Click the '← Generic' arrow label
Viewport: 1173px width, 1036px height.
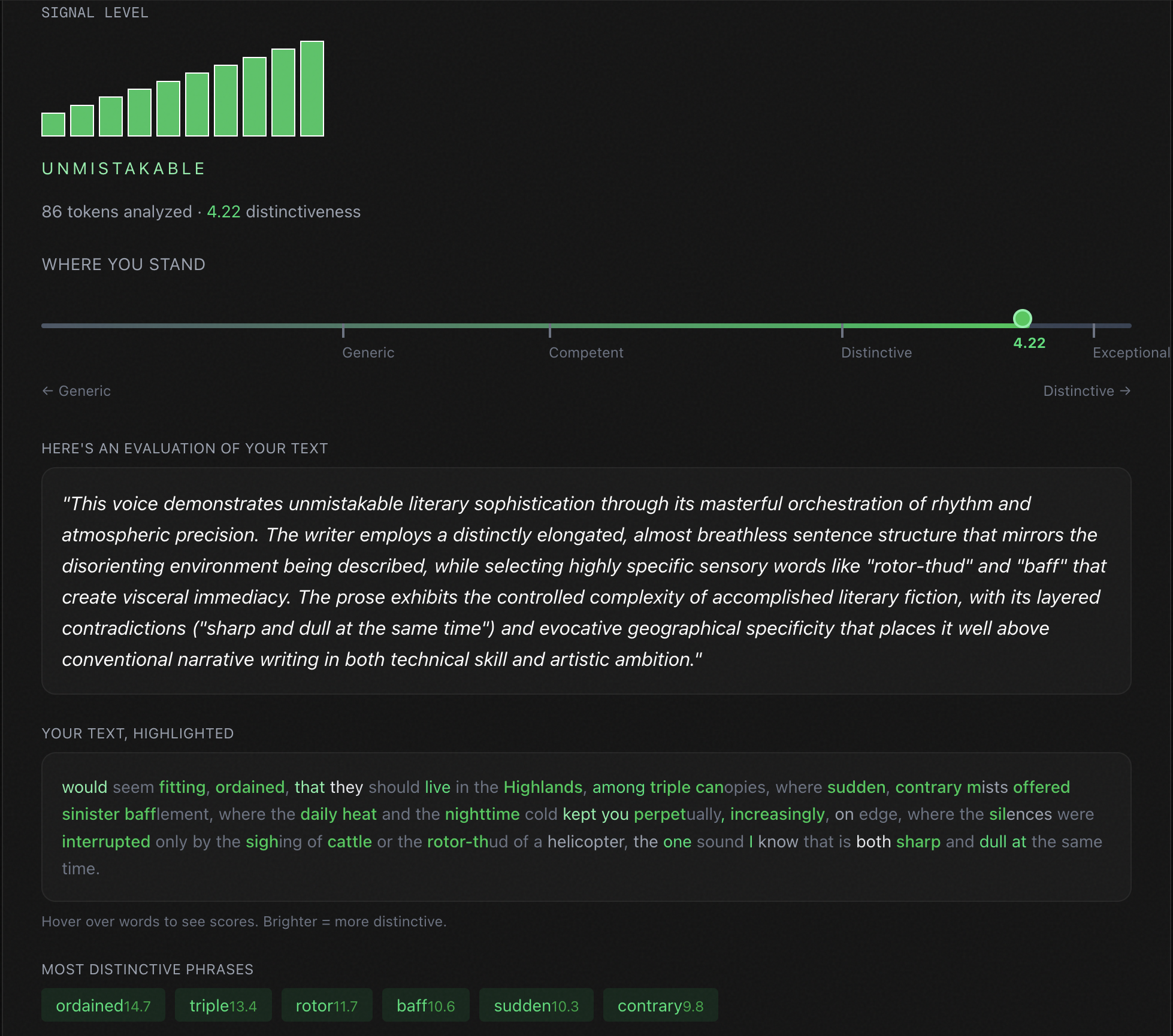pyautogui.click(x=76, y=391)
